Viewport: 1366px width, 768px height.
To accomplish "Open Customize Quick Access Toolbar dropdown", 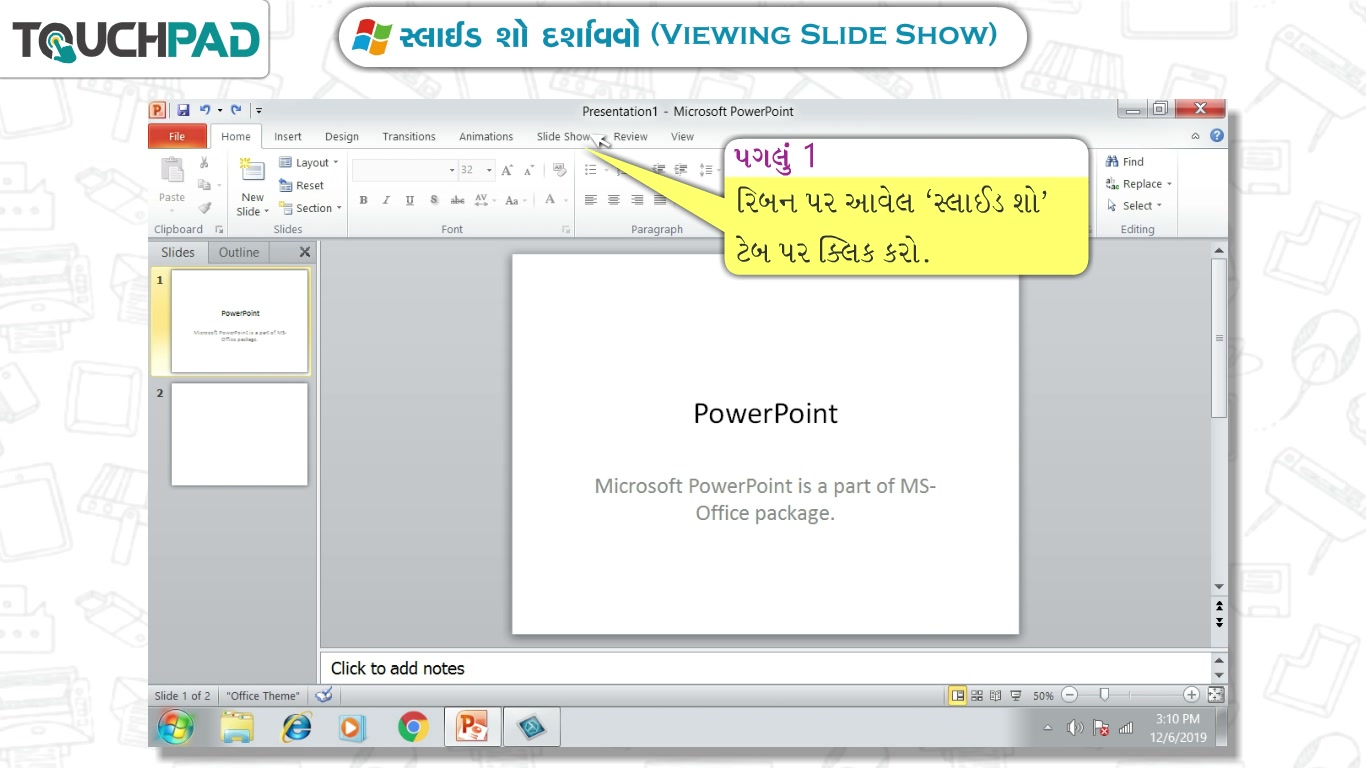I will pyautogui.click(x=259, y=111).
